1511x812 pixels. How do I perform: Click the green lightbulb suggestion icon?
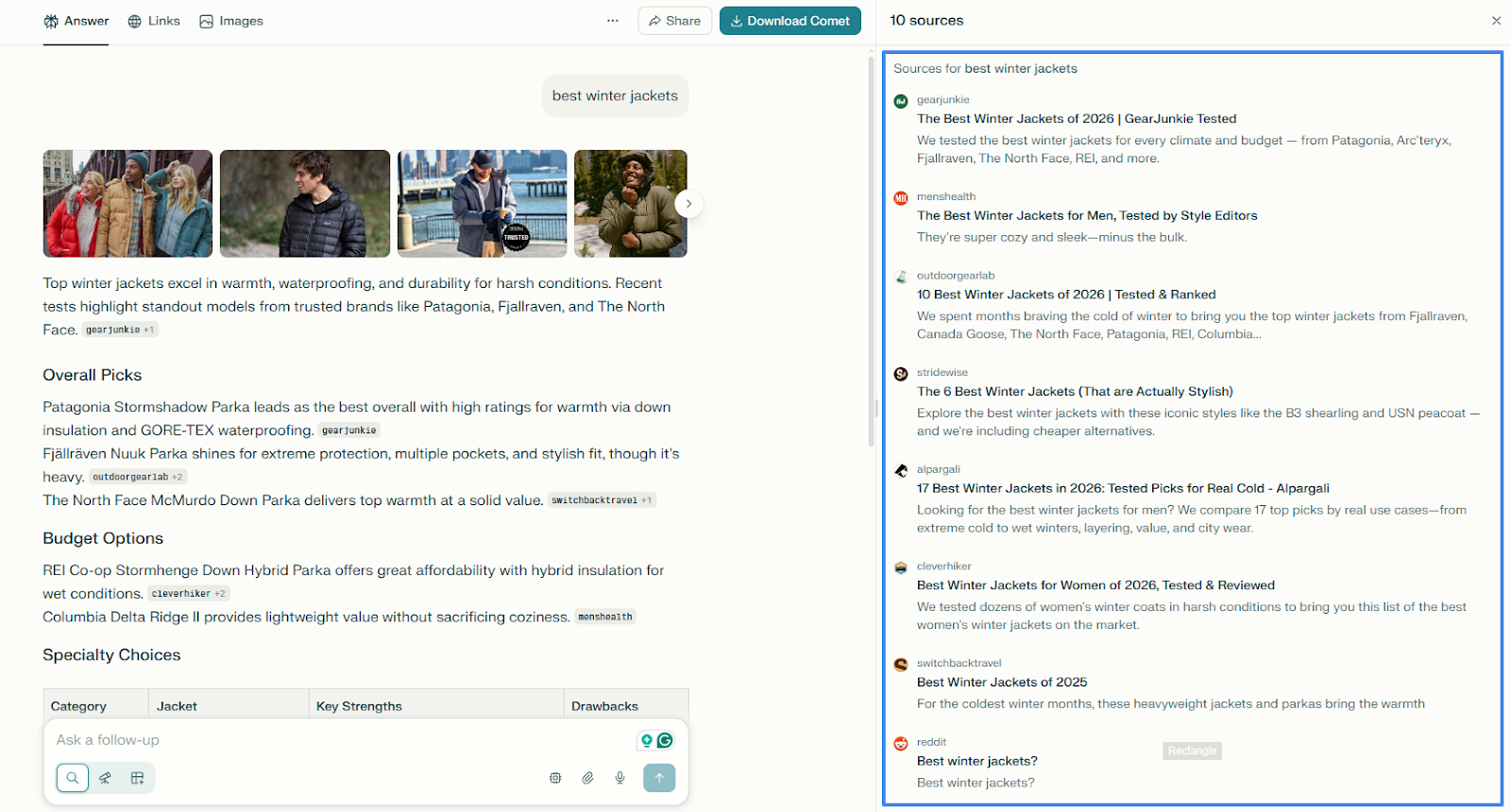coord(647,740)
